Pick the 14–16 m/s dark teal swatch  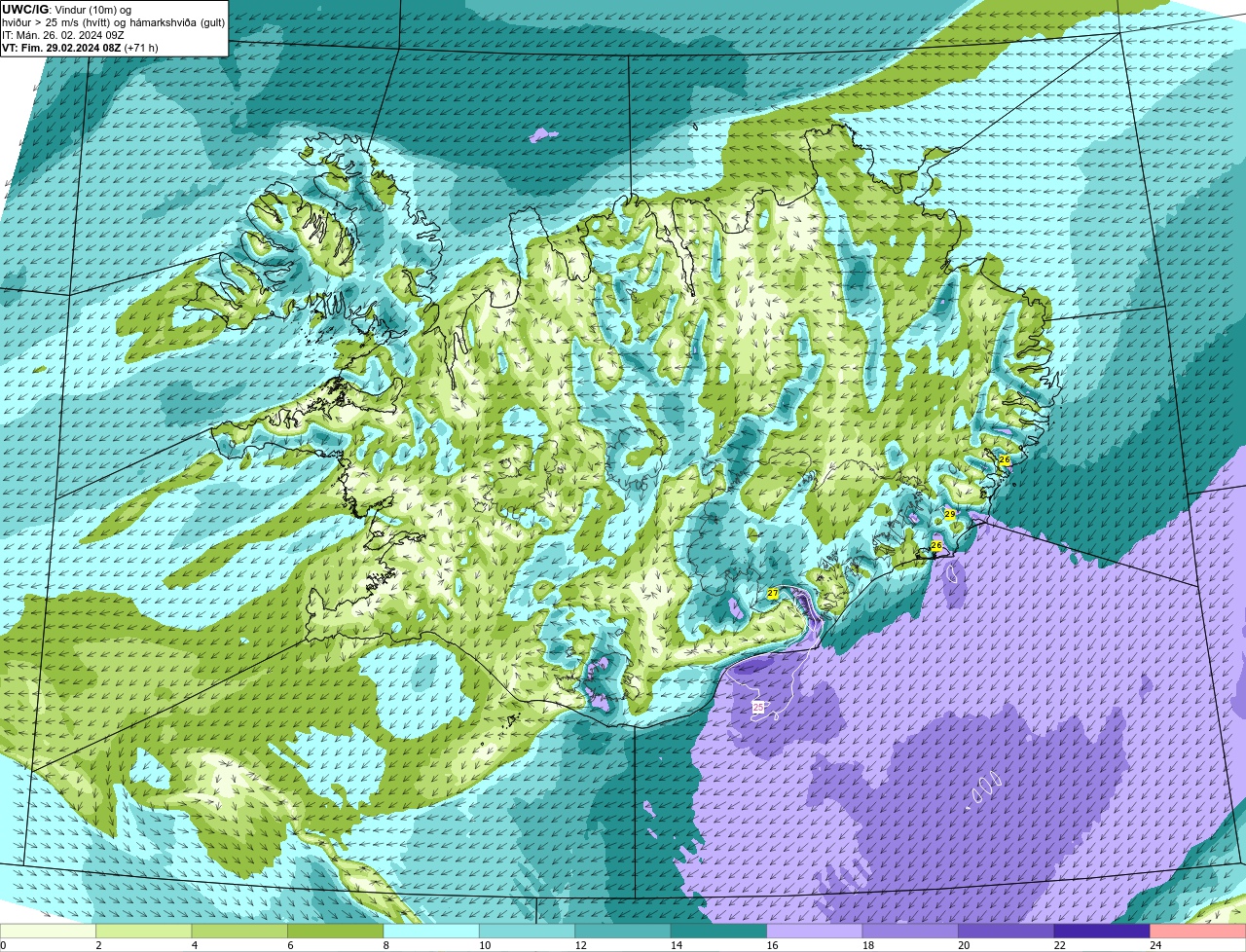(x=719, y=932)
